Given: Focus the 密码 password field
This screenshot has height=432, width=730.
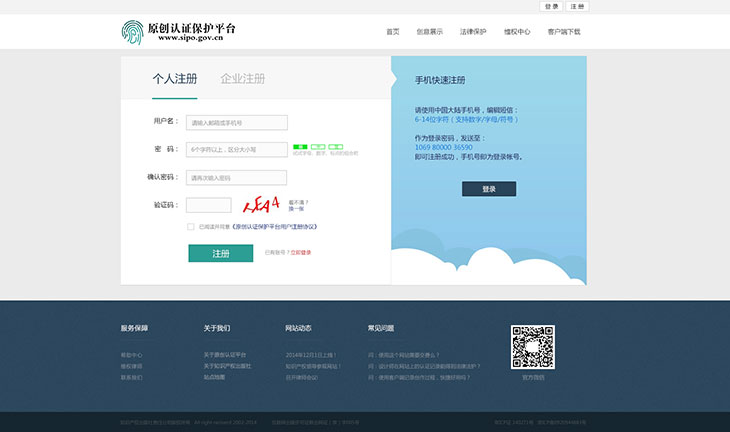Looking at the screenshot, I should [236, 150].
